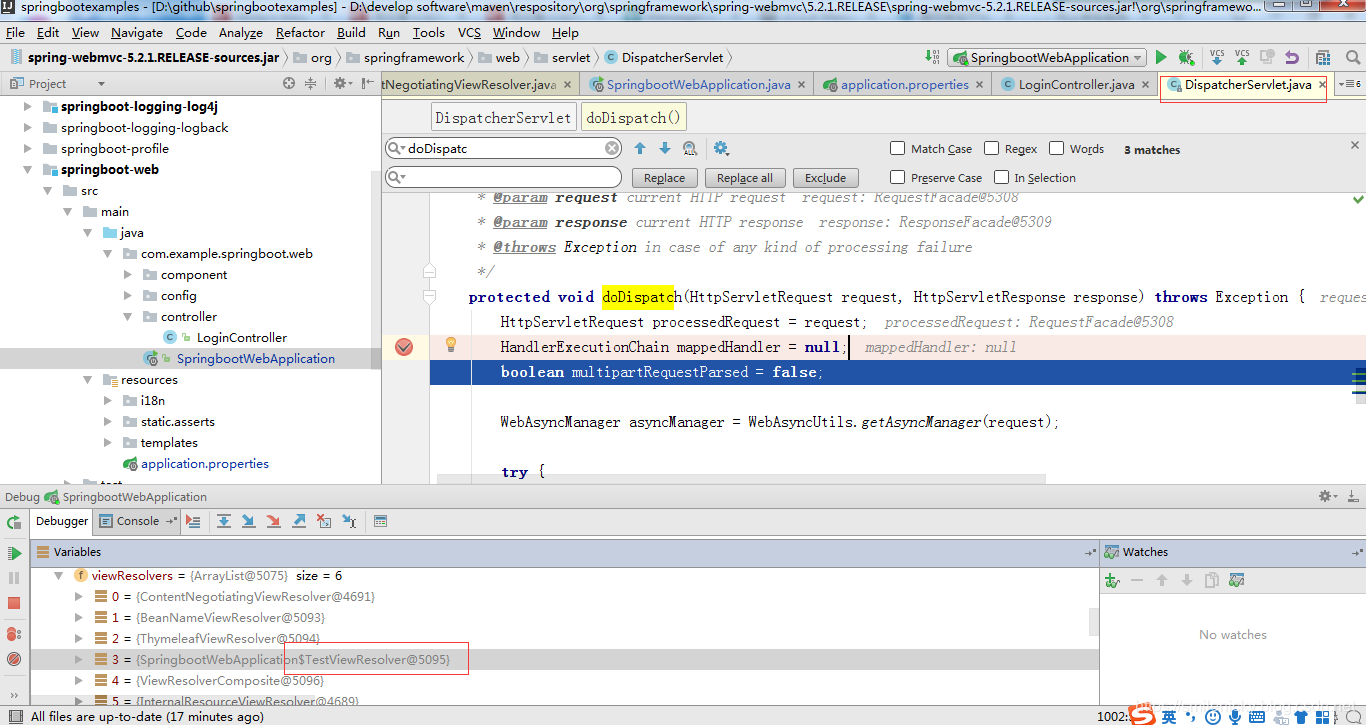Viewport: 1366px width, 725px height.
Task: Enable the Match Case checkbox
Action: 898,149
